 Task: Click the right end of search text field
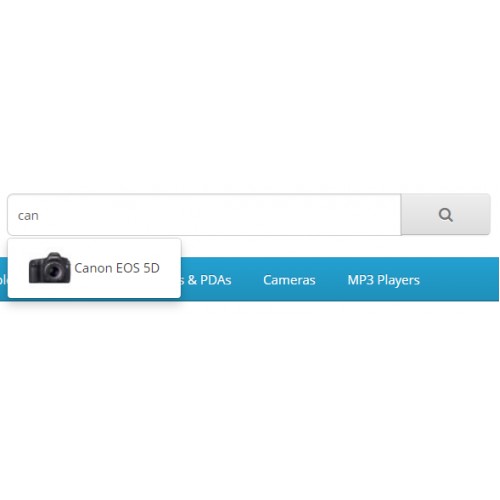(x=390, y=215)
